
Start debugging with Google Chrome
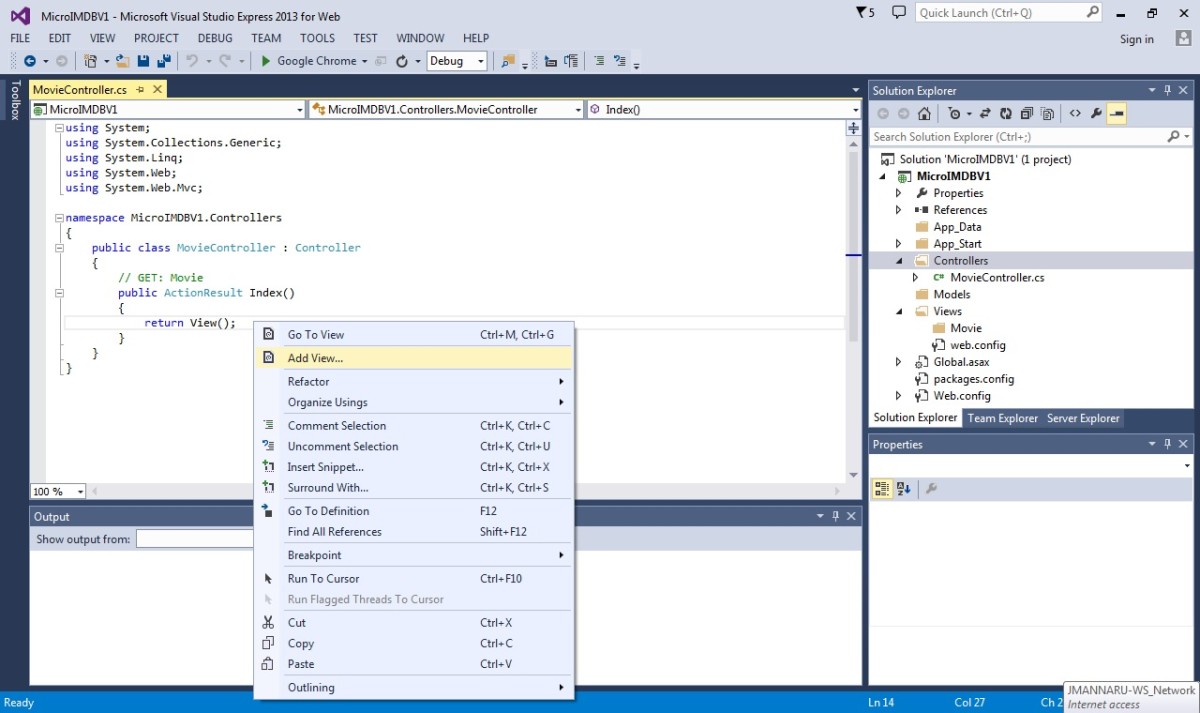tap(305, 61)
